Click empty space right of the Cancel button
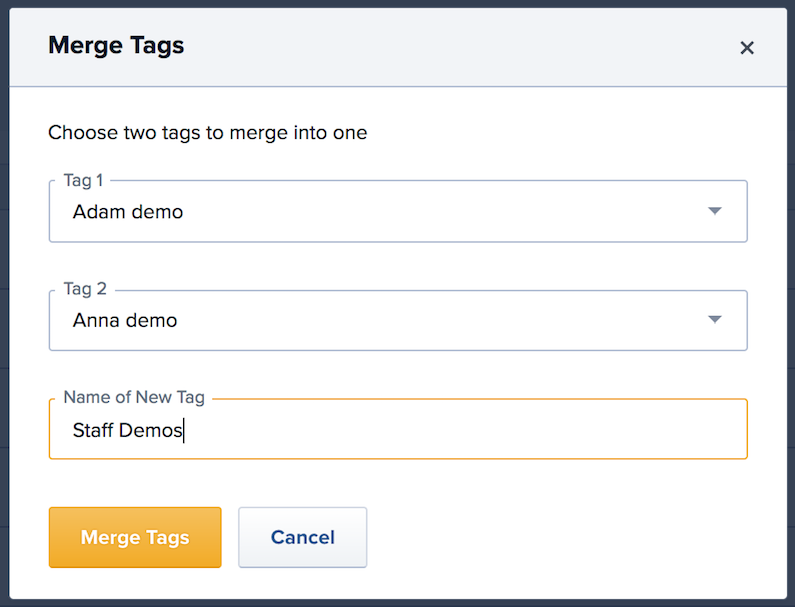Image resolution: width=795 pixels, height=607 pixels. (x=560, y=537)
